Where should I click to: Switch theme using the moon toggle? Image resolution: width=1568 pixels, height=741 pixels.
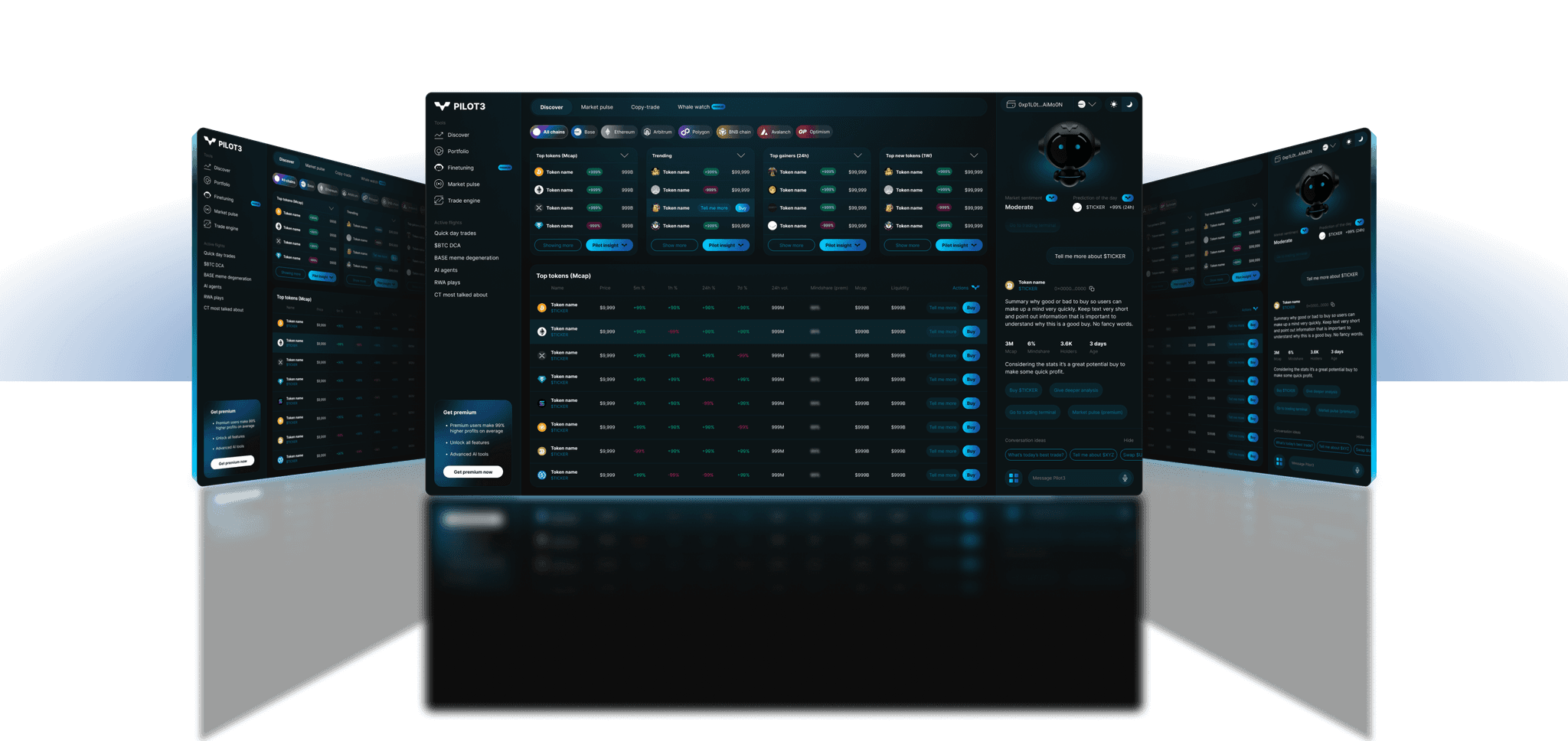click(x=1130, y=104)
